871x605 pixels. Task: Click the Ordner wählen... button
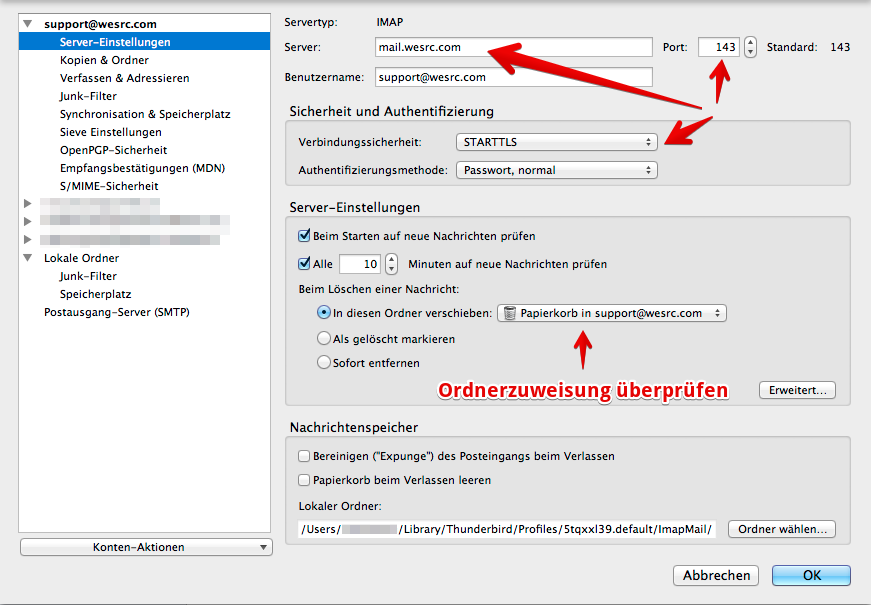pos(782,529)
